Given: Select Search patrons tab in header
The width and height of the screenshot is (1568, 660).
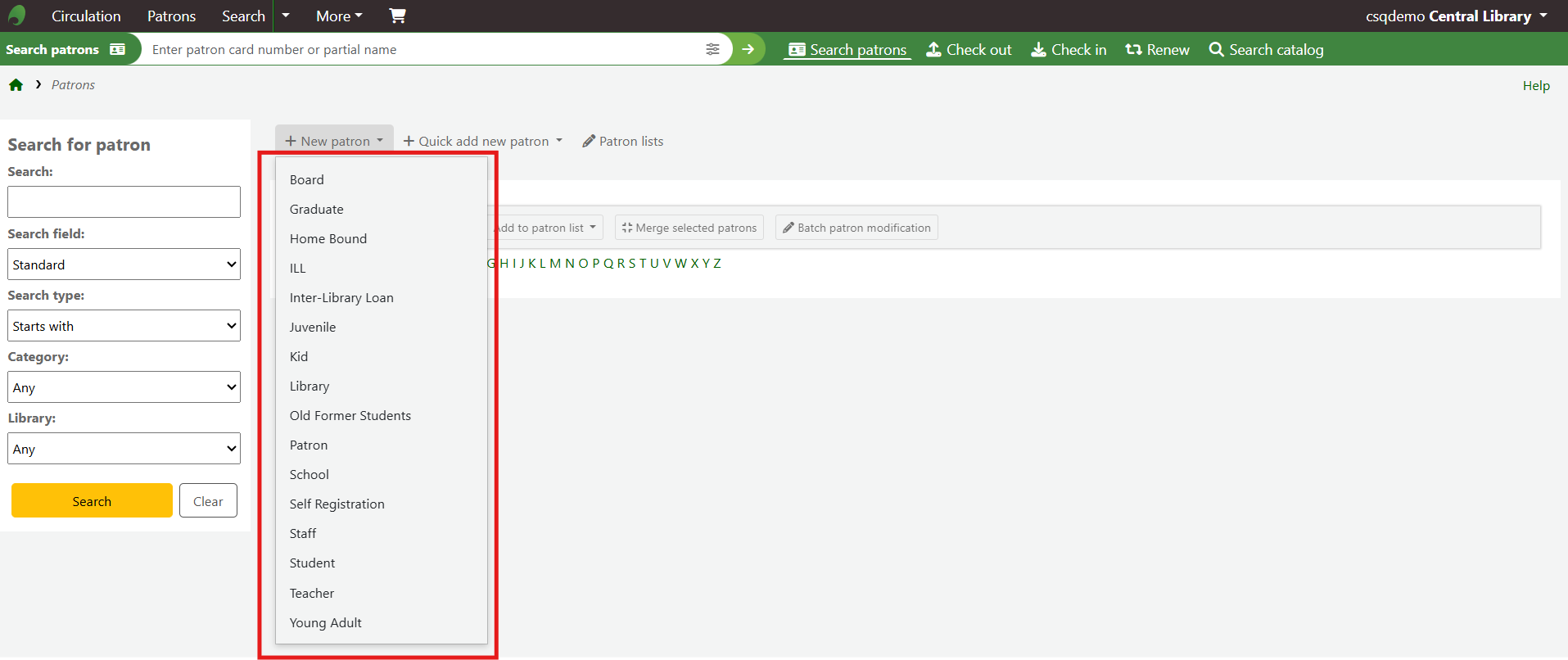Looking at the screenshot, I should tap(847, 49).
